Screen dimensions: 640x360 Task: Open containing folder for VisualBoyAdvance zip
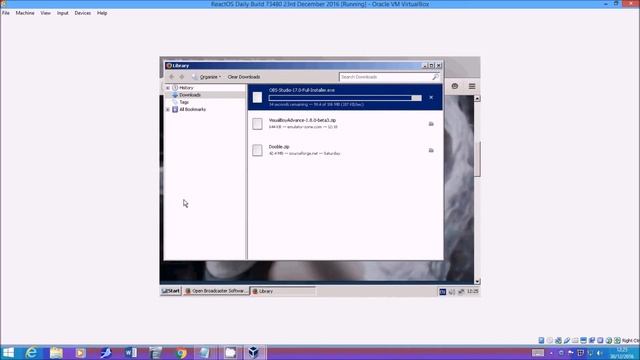click(431, 124)
